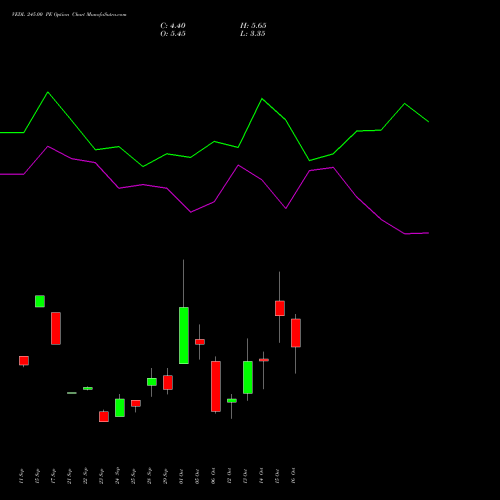Click the green candle above 24 Sep

pyautogui.click(x=120, y=408)
